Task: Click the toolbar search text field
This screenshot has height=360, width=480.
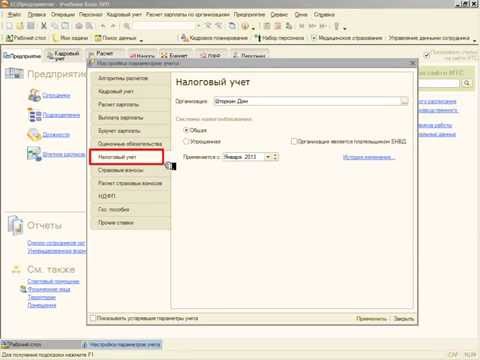Action: point(164,26)
